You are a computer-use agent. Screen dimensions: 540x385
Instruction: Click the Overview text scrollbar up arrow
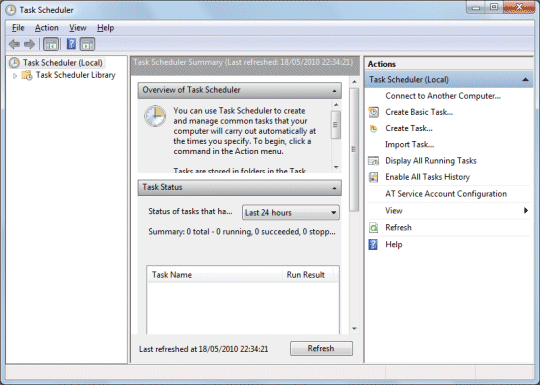[336, 104]
